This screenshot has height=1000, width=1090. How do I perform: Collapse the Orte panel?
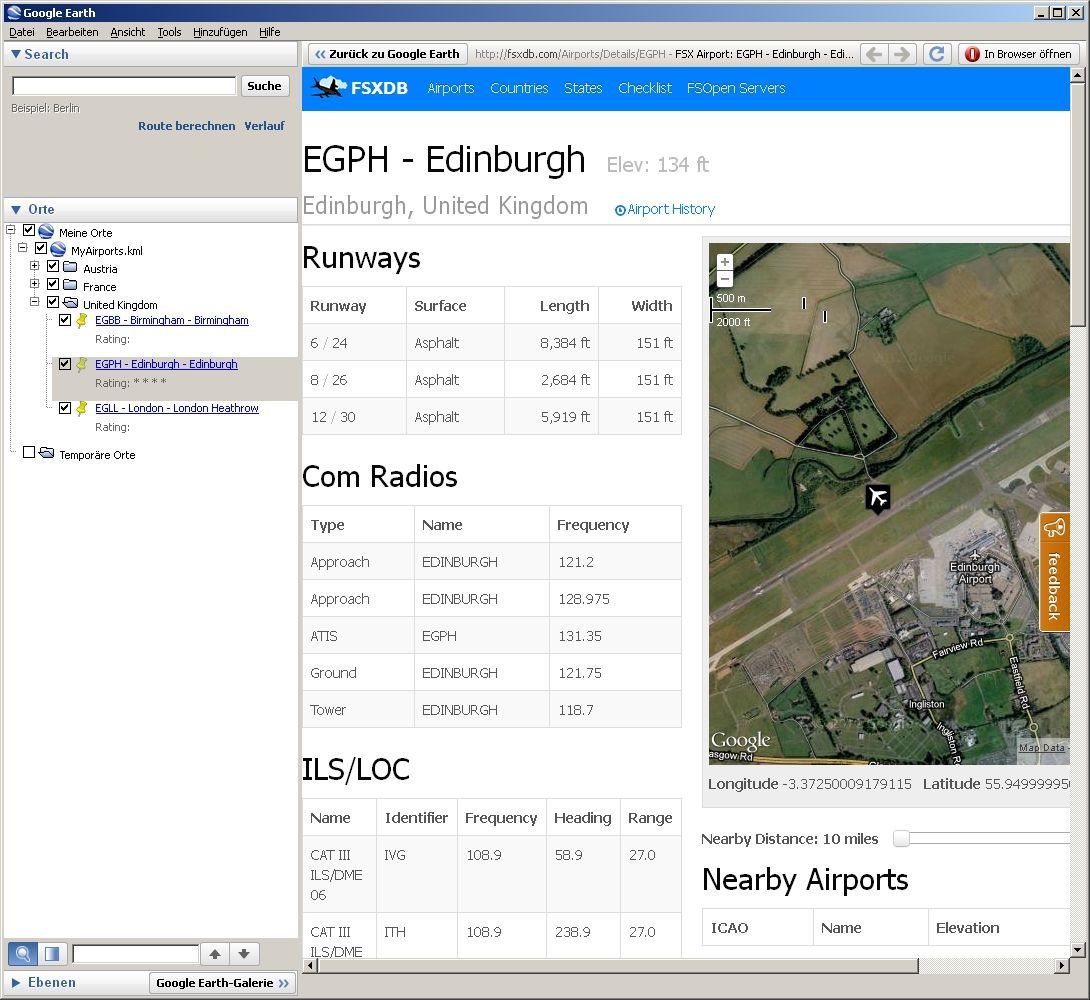[16, 210]
